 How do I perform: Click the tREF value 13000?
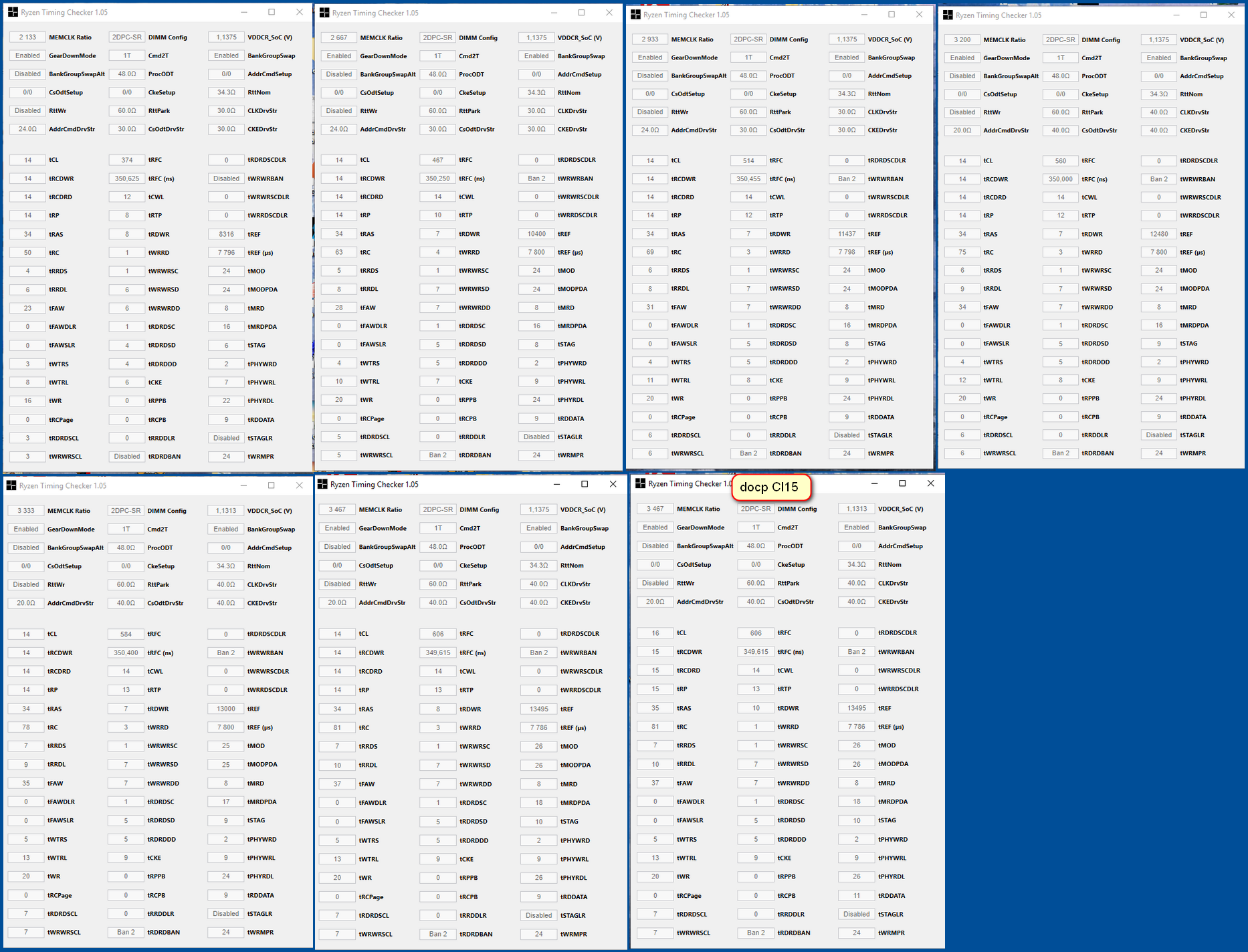point(226,709)
